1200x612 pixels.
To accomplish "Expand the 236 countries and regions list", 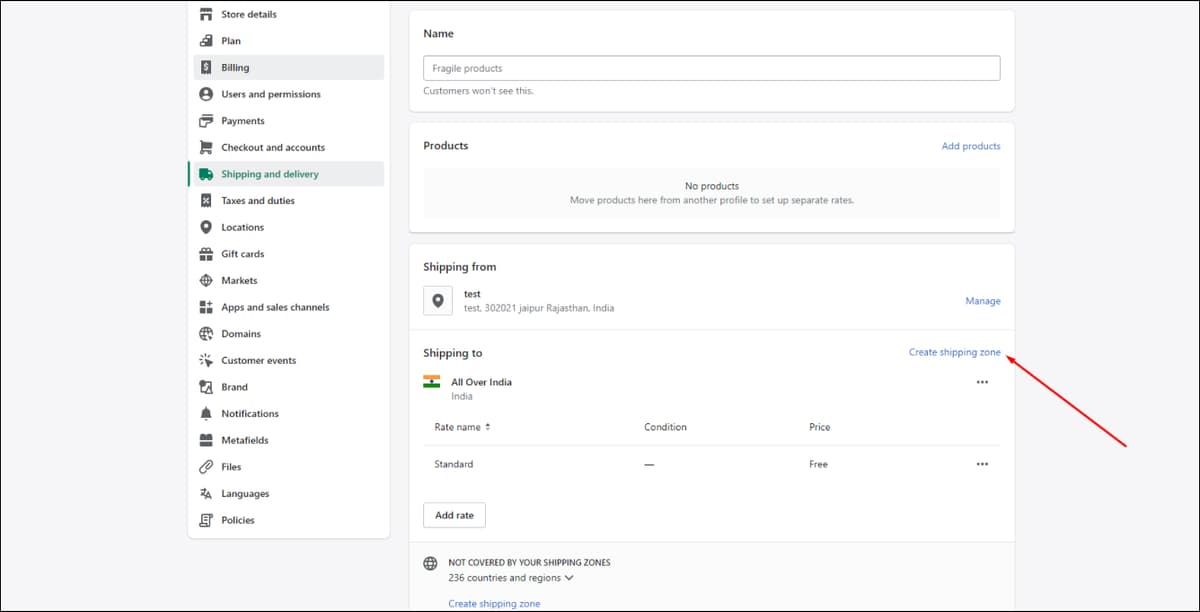I will point(511,578).
